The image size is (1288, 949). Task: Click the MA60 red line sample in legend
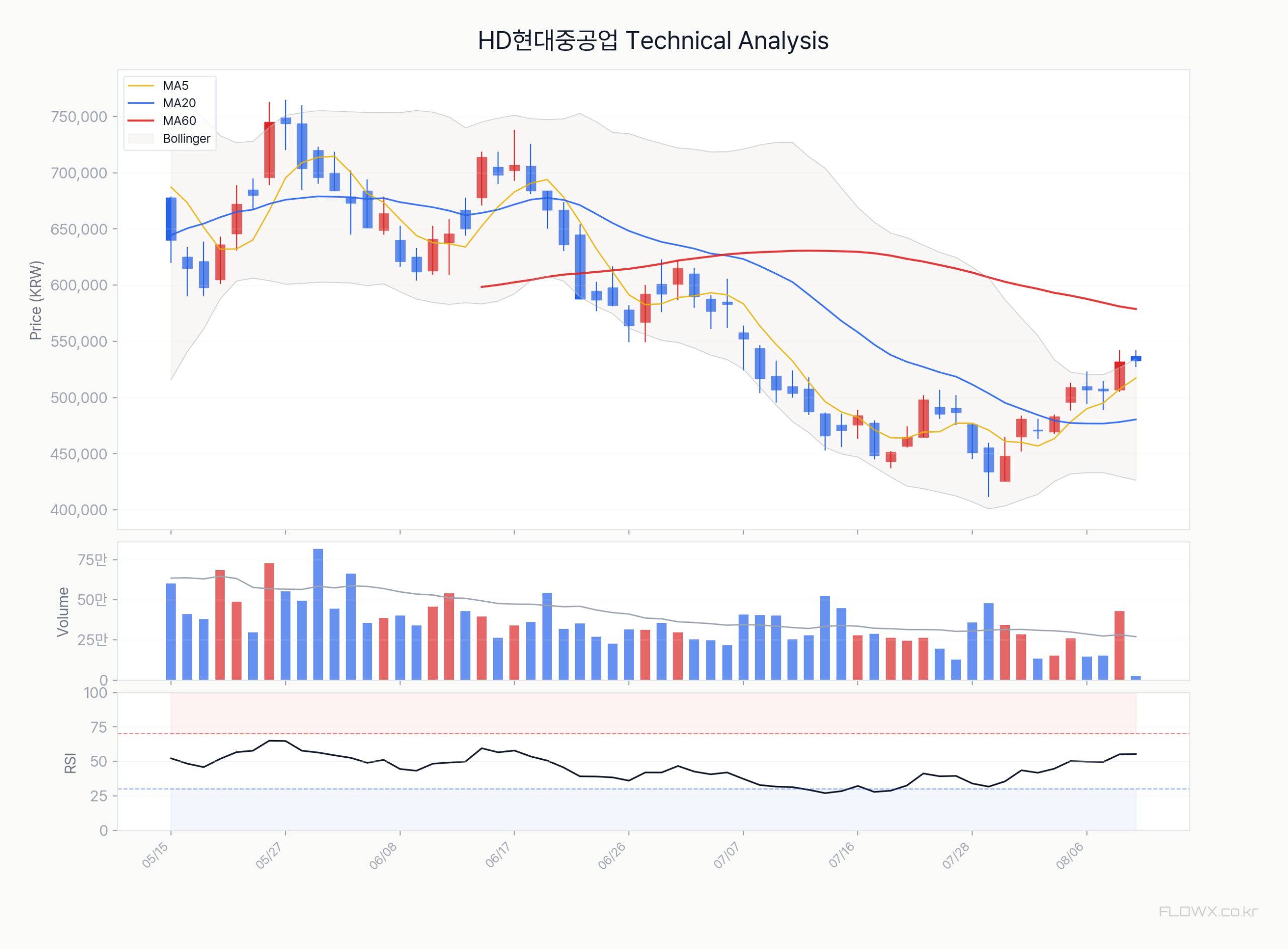click(141, 121)
